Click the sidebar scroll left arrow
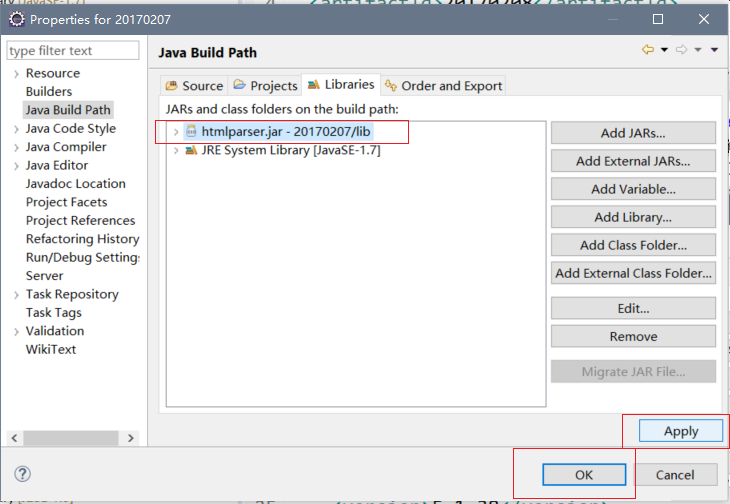Screen dimensions: 730x504 [x=14, y=438]
